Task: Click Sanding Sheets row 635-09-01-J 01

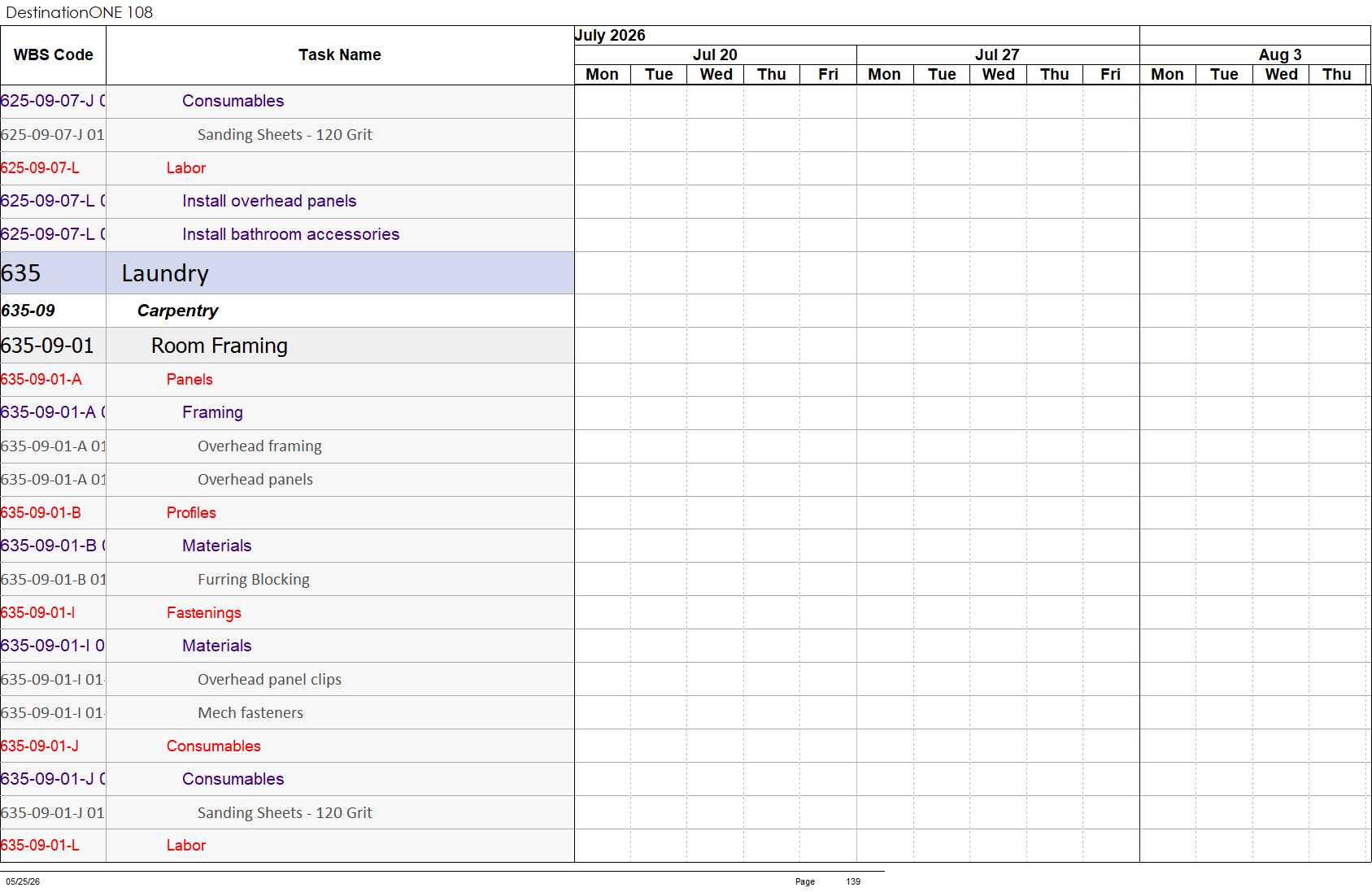Action: (287, 813)
